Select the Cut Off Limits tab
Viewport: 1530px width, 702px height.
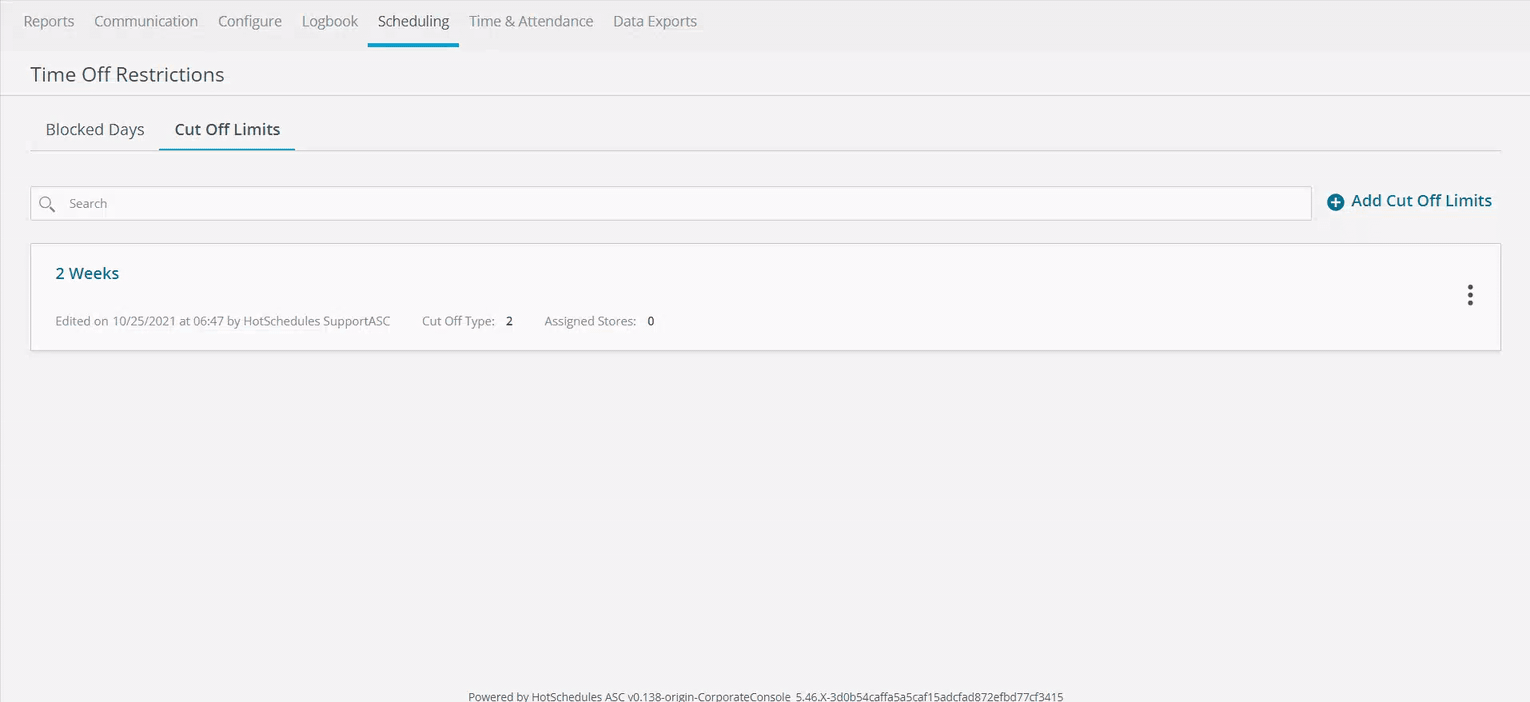227,130
